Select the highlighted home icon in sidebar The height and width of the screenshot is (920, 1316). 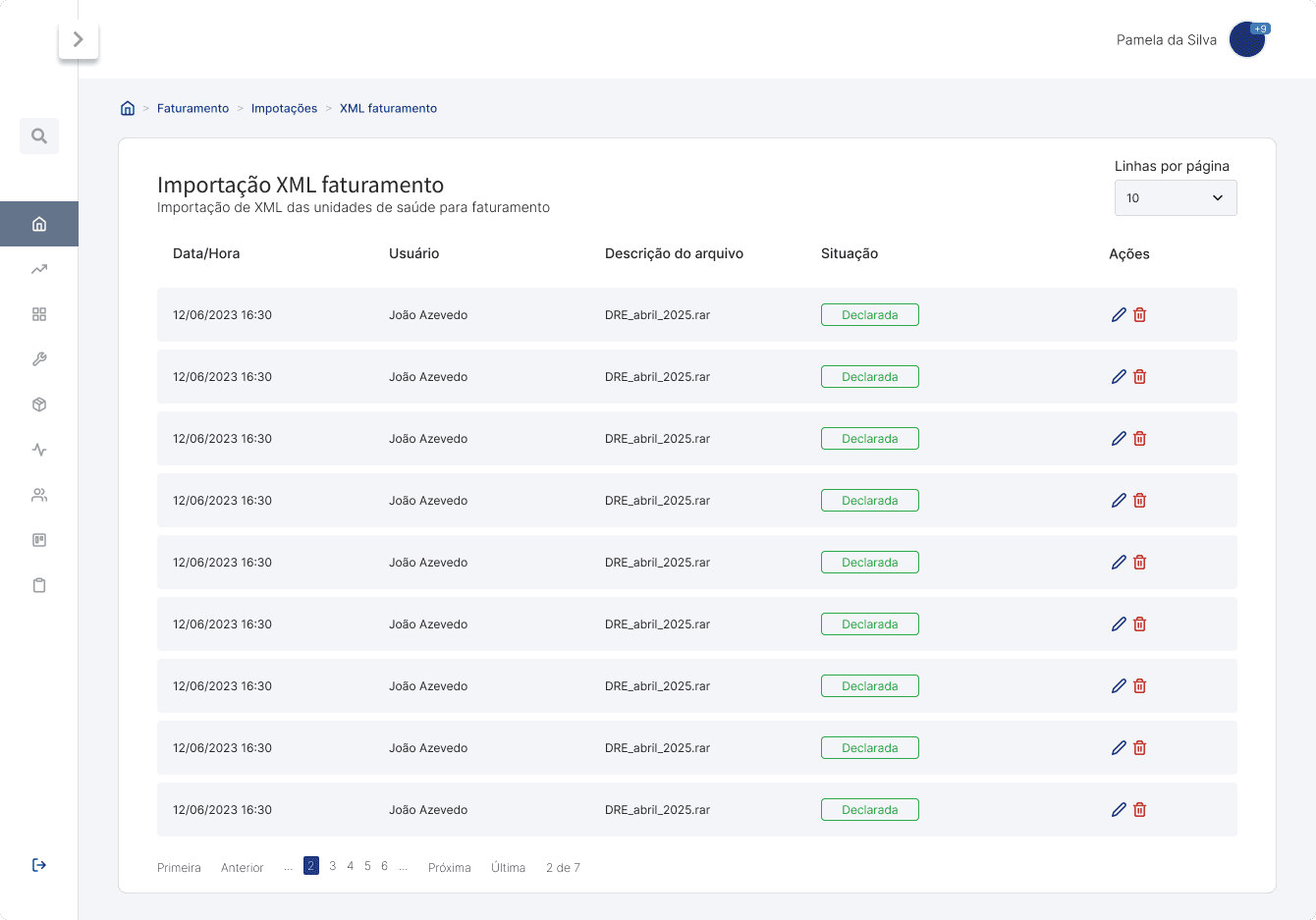coord(39,224)
